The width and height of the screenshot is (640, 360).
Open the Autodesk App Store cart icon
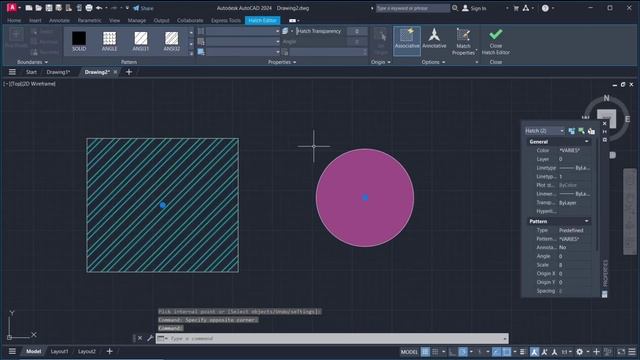(516, 8)
